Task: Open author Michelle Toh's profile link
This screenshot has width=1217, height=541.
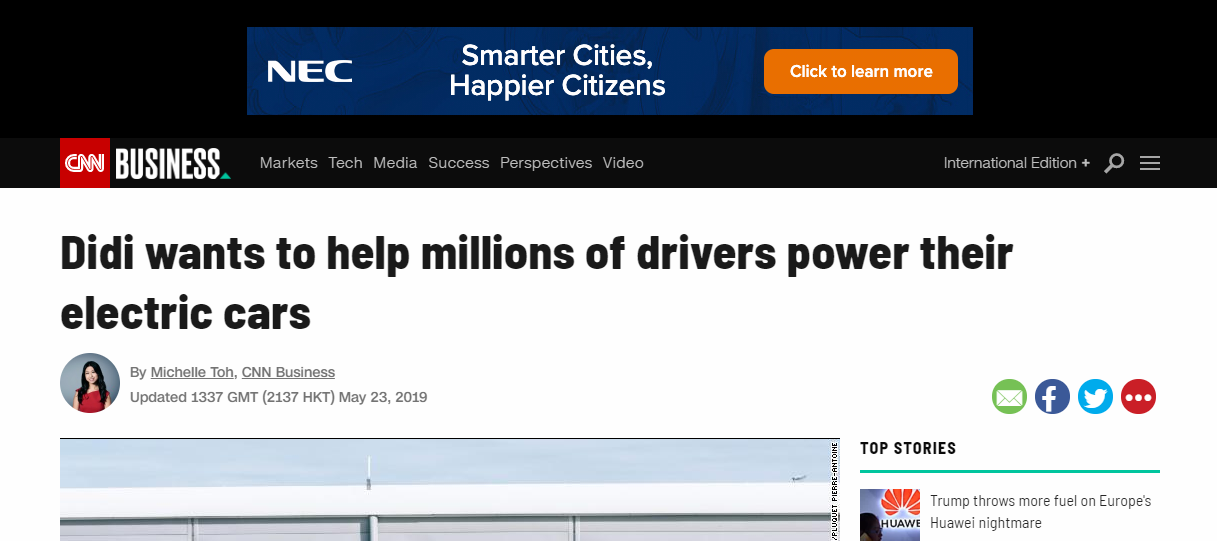Action: 193,372
